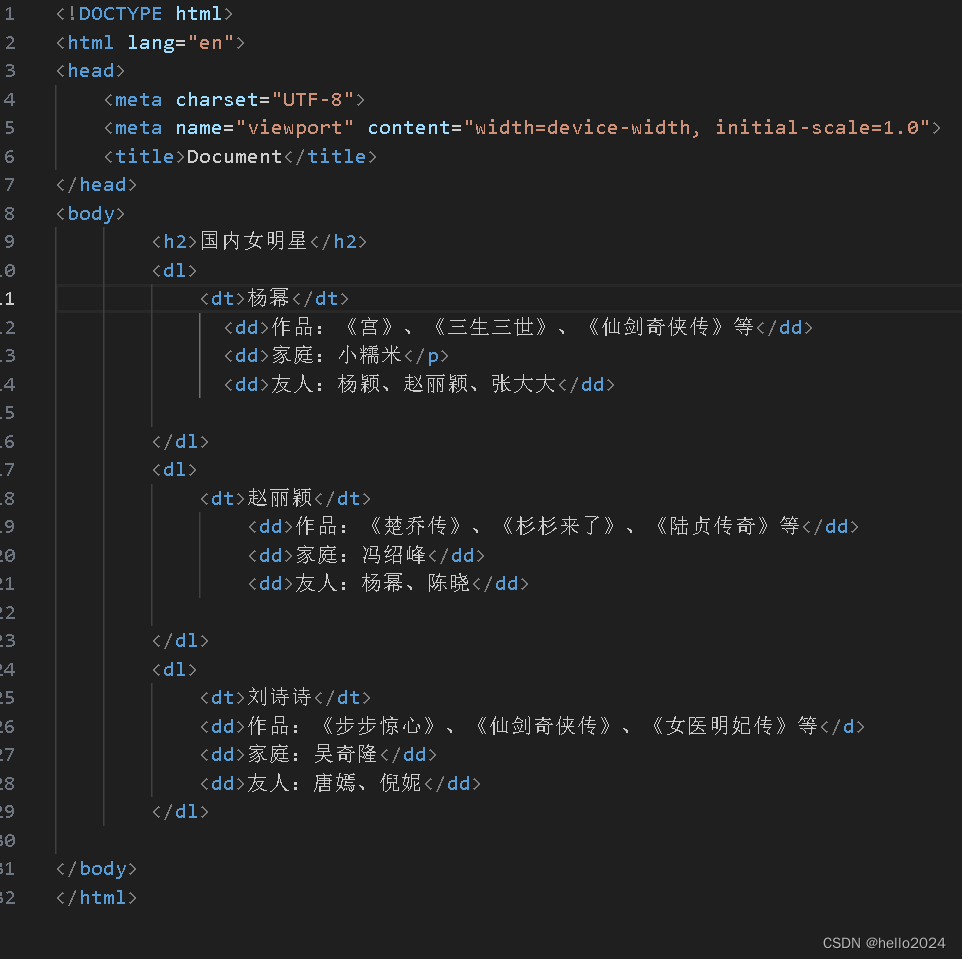Click the word Document inside title
This screenshot has width=962, height=959.
point(234,156)
